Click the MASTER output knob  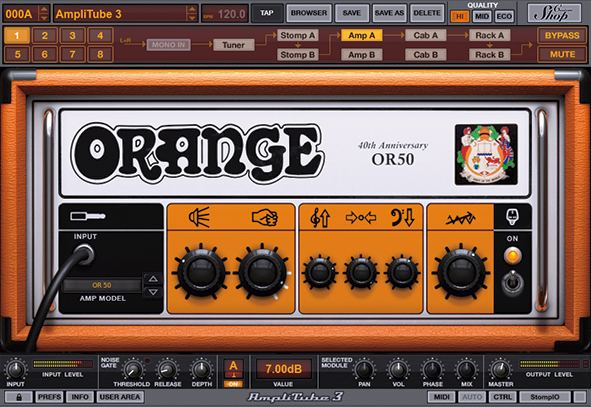coord(500,369)
